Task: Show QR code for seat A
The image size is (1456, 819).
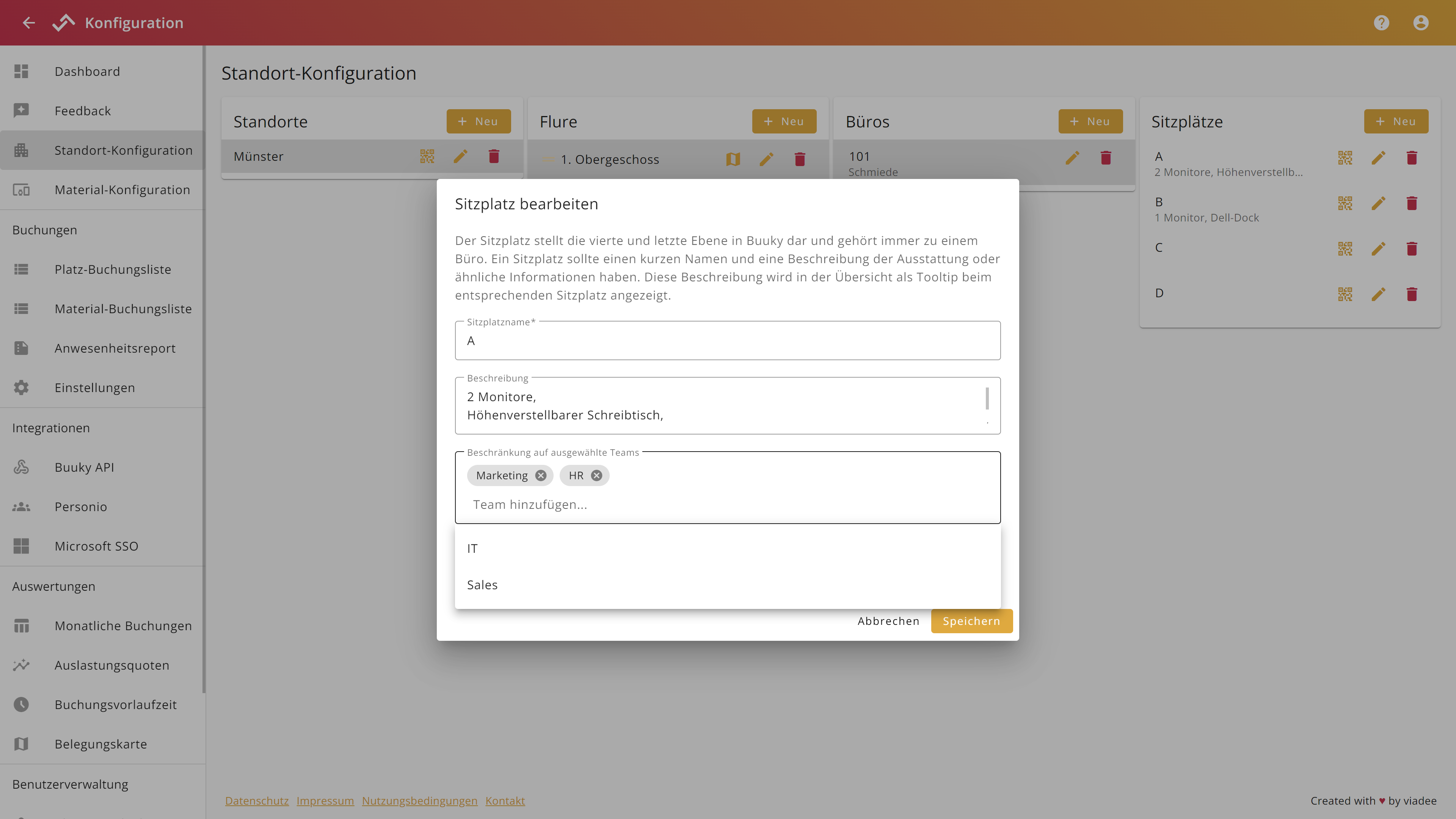Action: (x=1345, y=158)
